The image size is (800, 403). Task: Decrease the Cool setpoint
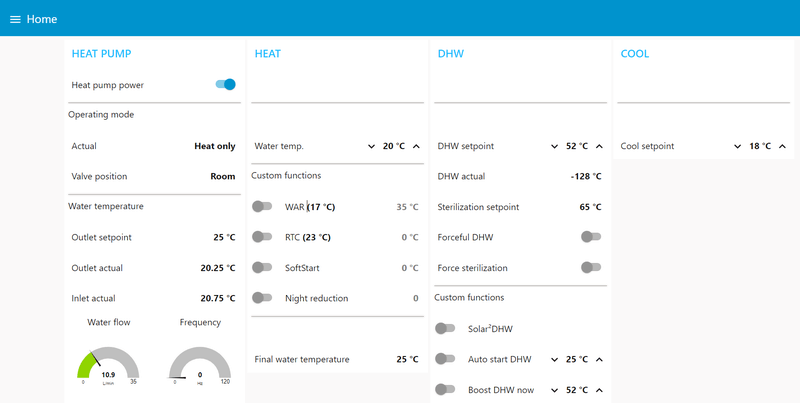coord(738,146)
